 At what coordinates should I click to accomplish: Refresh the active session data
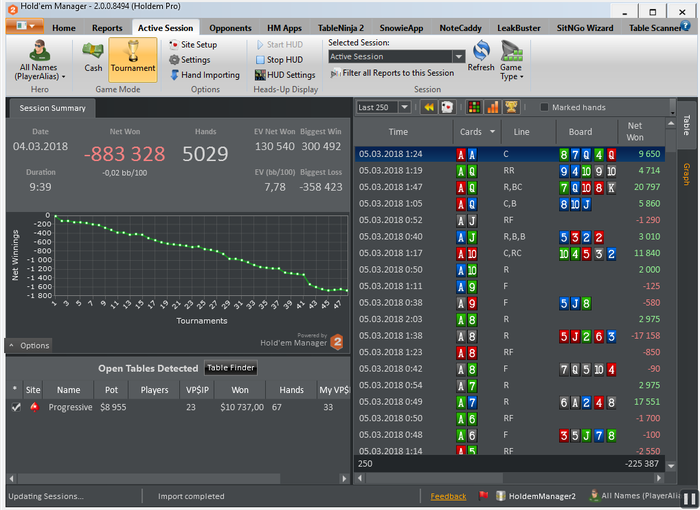coord(481,56)
